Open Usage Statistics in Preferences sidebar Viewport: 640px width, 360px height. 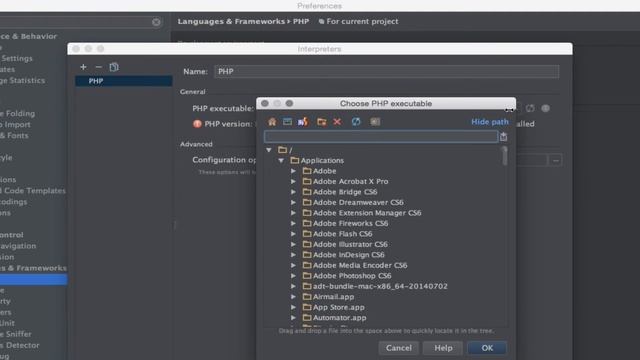tap(22, 80)
